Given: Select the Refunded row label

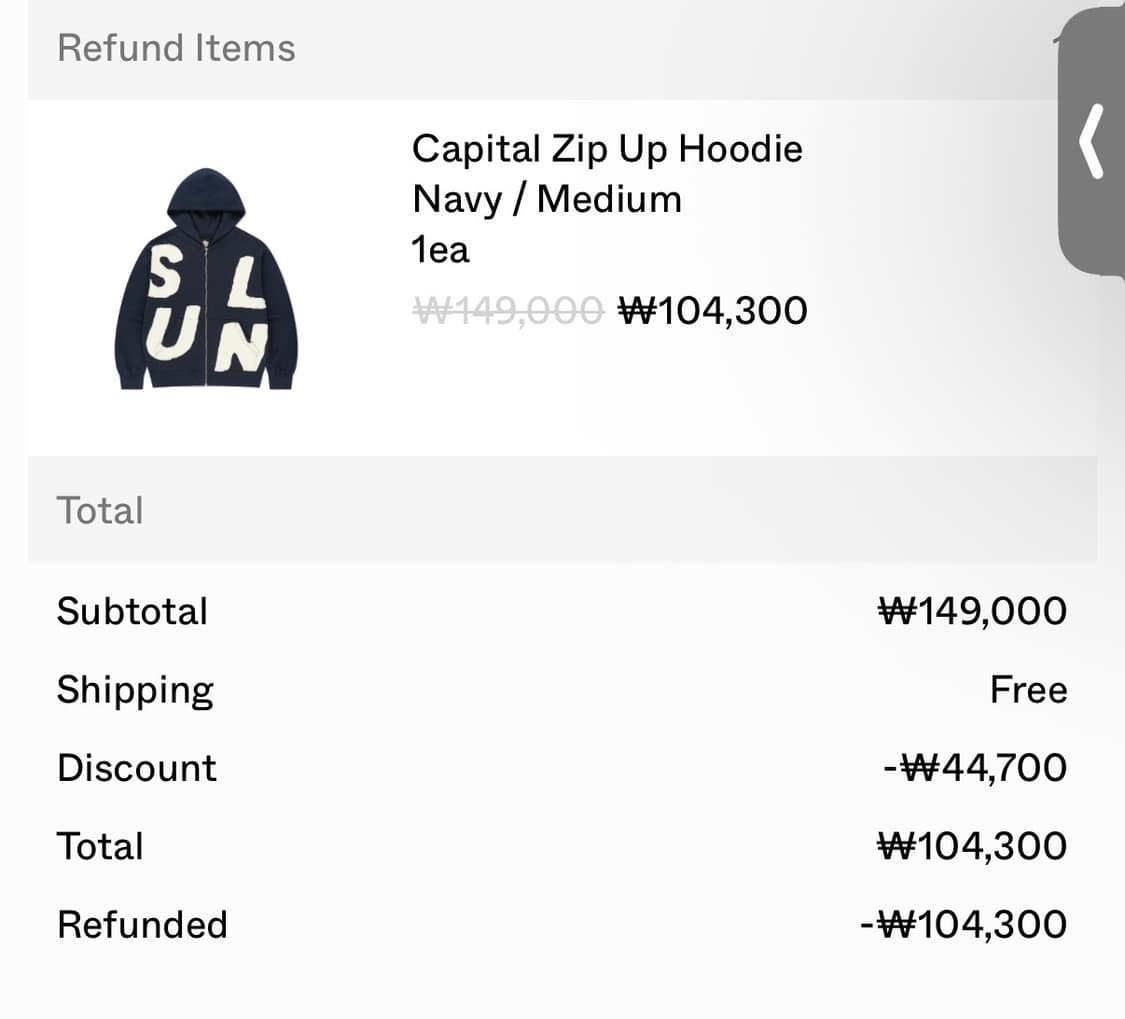Looking at the screenshot, I should [x=142, y=924].
